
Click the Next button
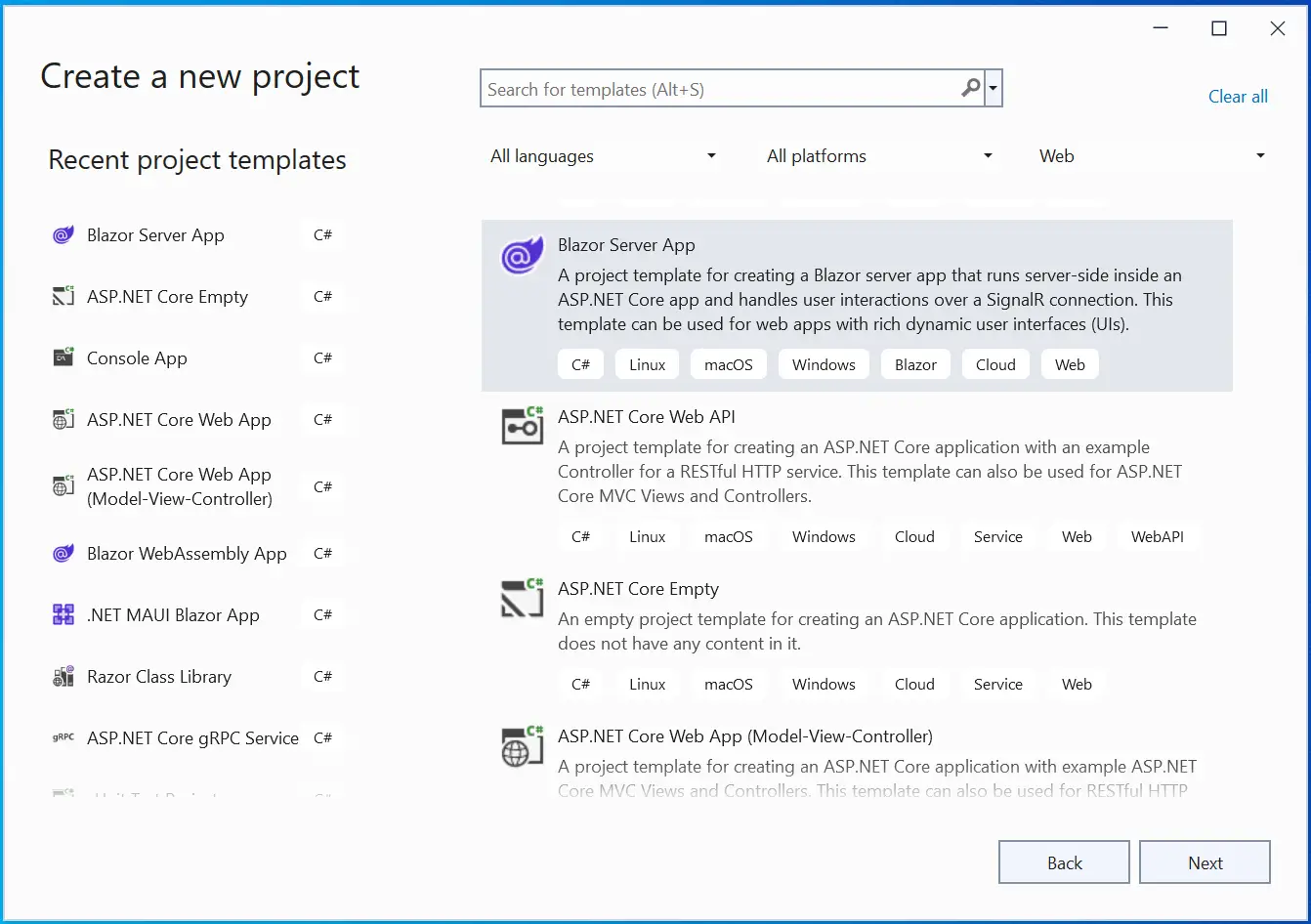click(1205, 861)
